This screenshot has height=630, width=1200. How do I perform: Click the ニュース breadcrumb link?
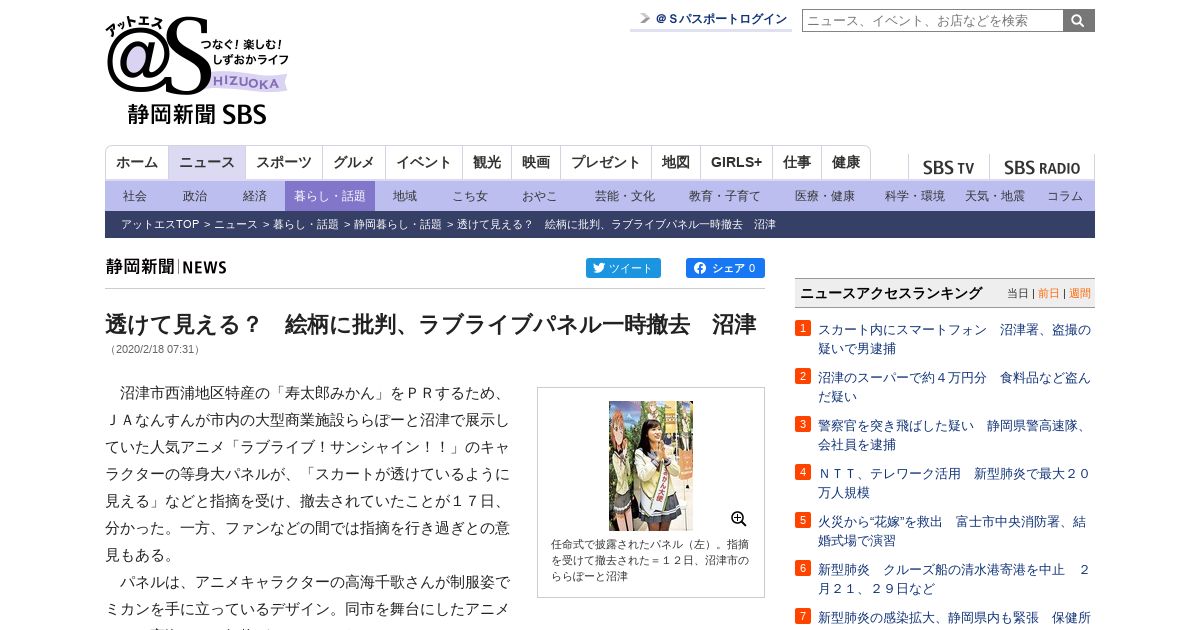(236, 225)
